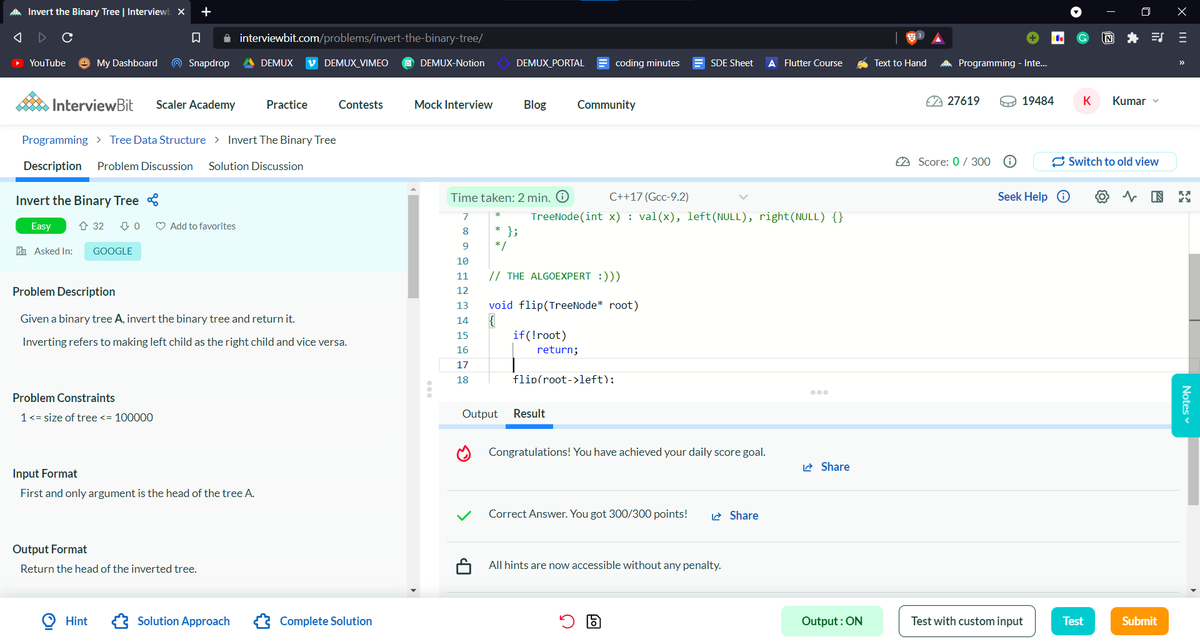Image resolution: width=1200 pixels, height=644 pixels.
Task: Expand the Notes side panel
Action: 1185,403
